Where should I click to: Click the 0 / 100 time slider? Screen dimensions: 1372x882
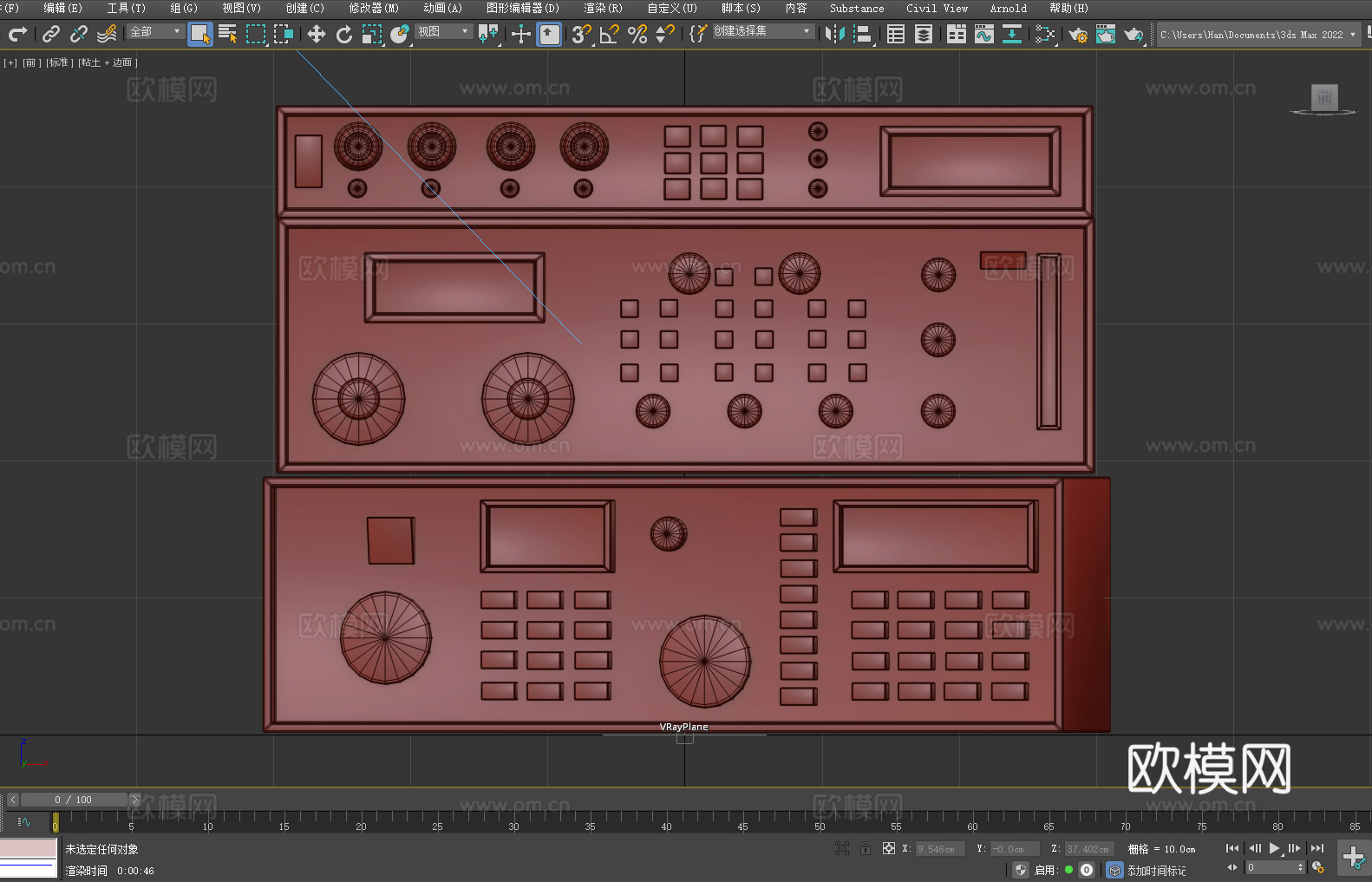(x=74, y=800)
